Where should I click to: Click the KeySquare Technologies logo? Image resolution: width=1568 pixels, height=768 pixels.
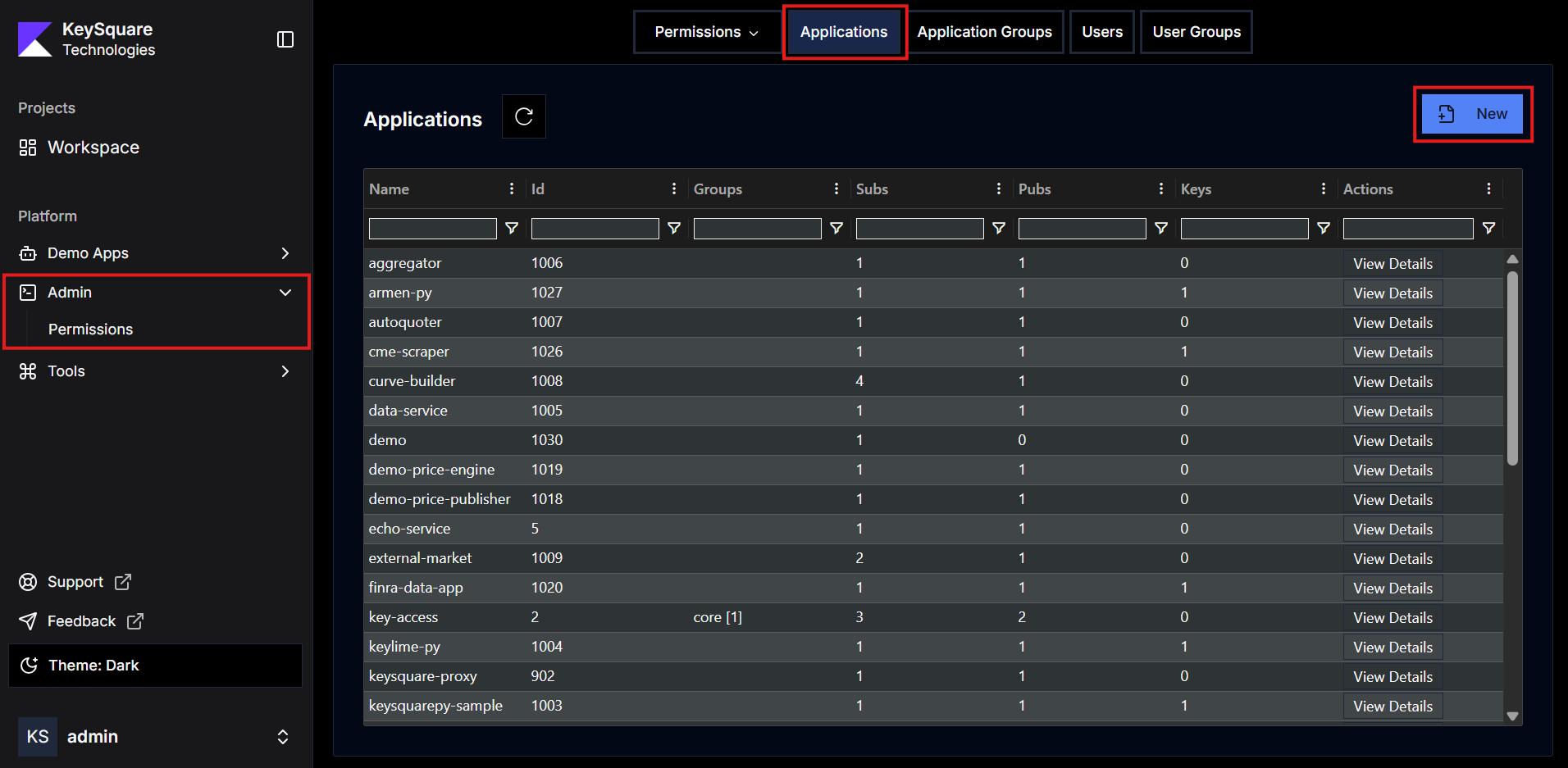(x=34, y=39)
